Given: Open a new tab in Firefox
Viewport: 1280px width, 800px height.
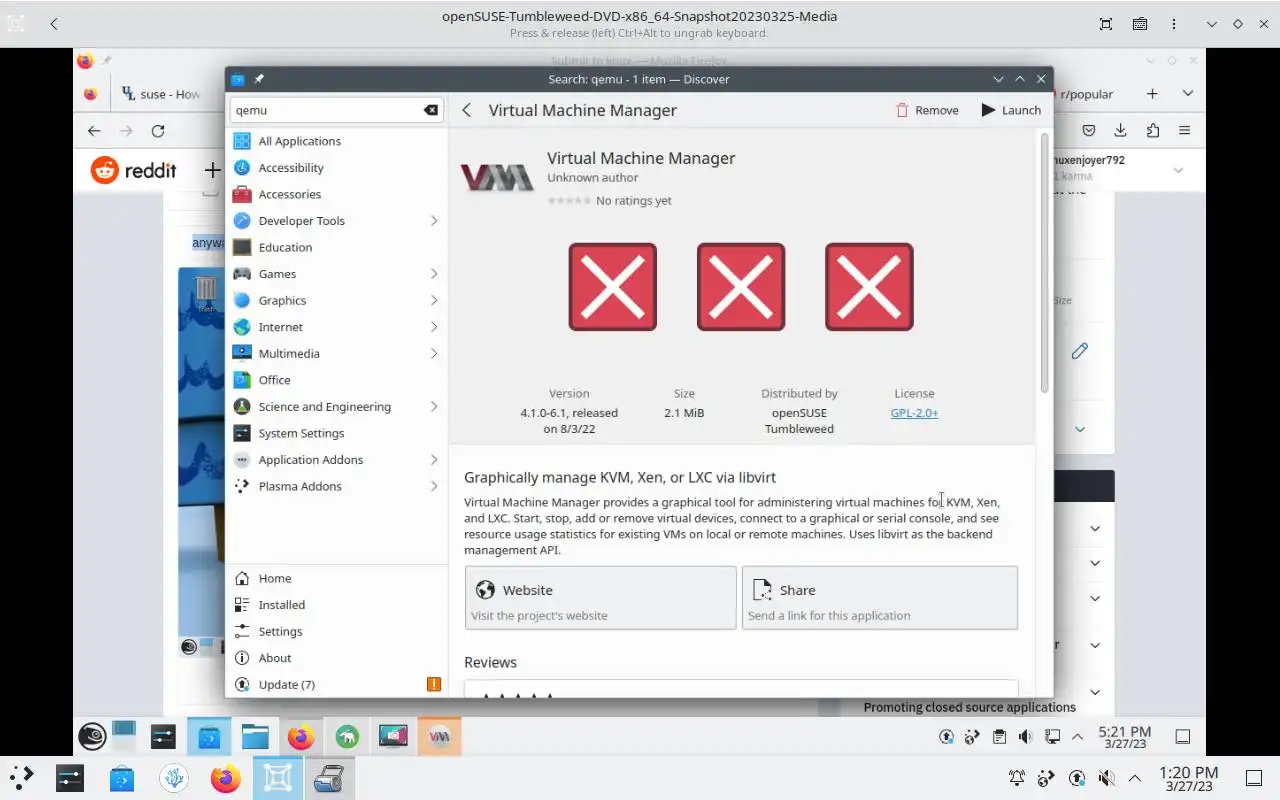Looking at the screenshot, I should coord(1152,94).
